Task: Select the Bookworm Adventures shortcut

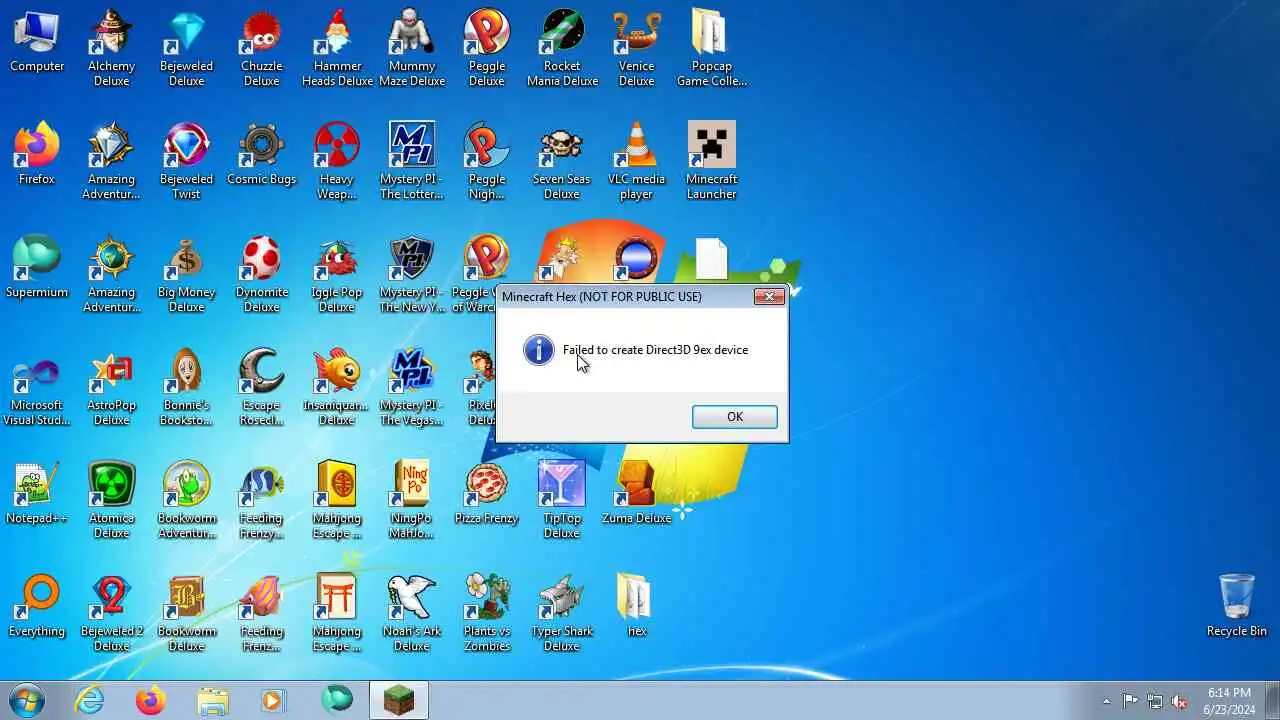Action: (x=187, y=500)
